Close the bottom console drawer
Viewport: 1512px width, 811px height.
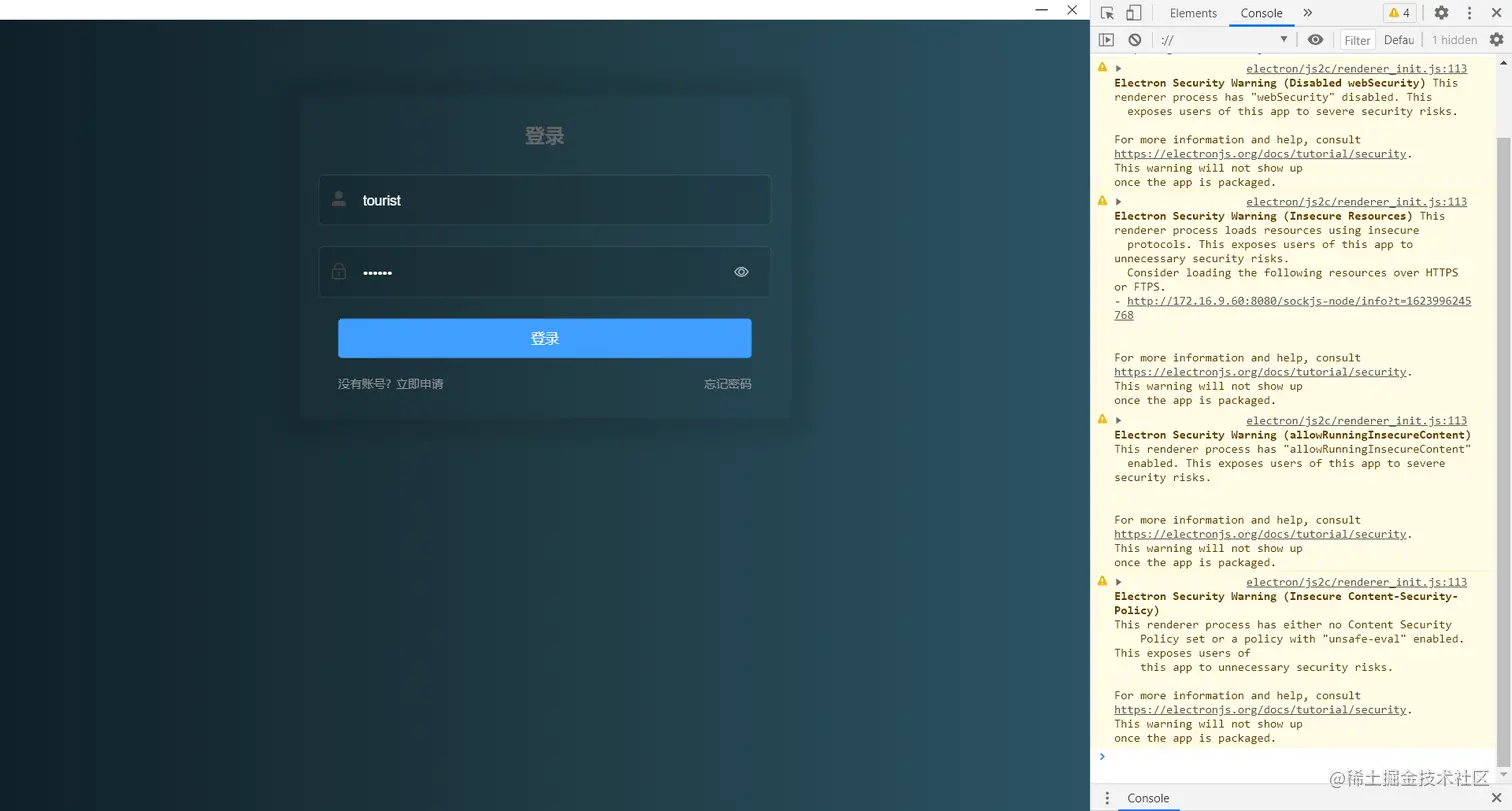(x=1496, y=798)
